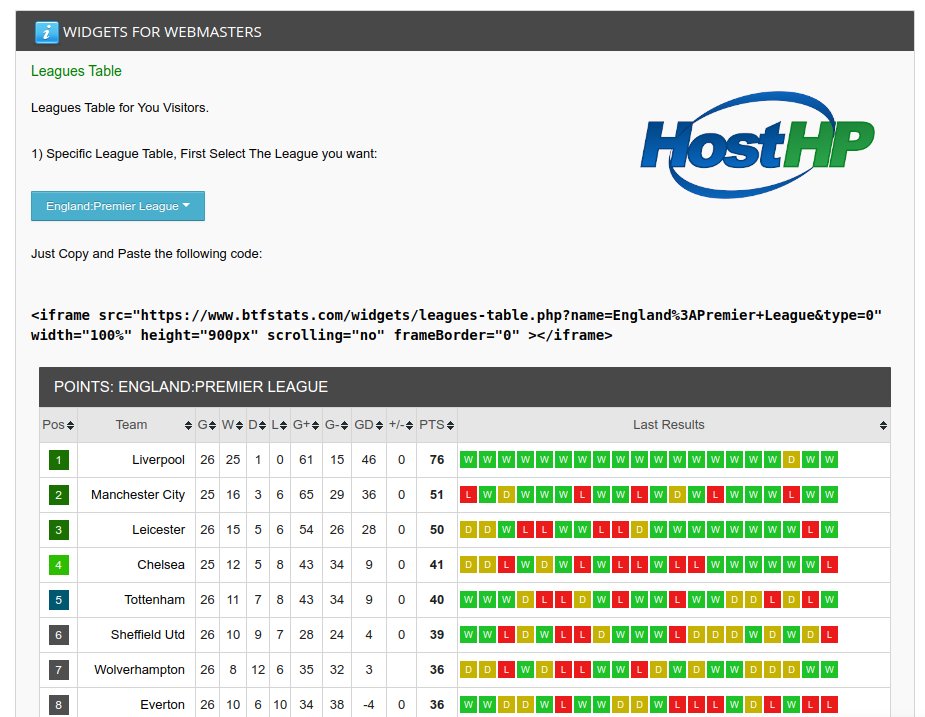Click Tottenham's blue position badge number 5
This screenshot has height=717, width=925.
click(x=58, y=599)
